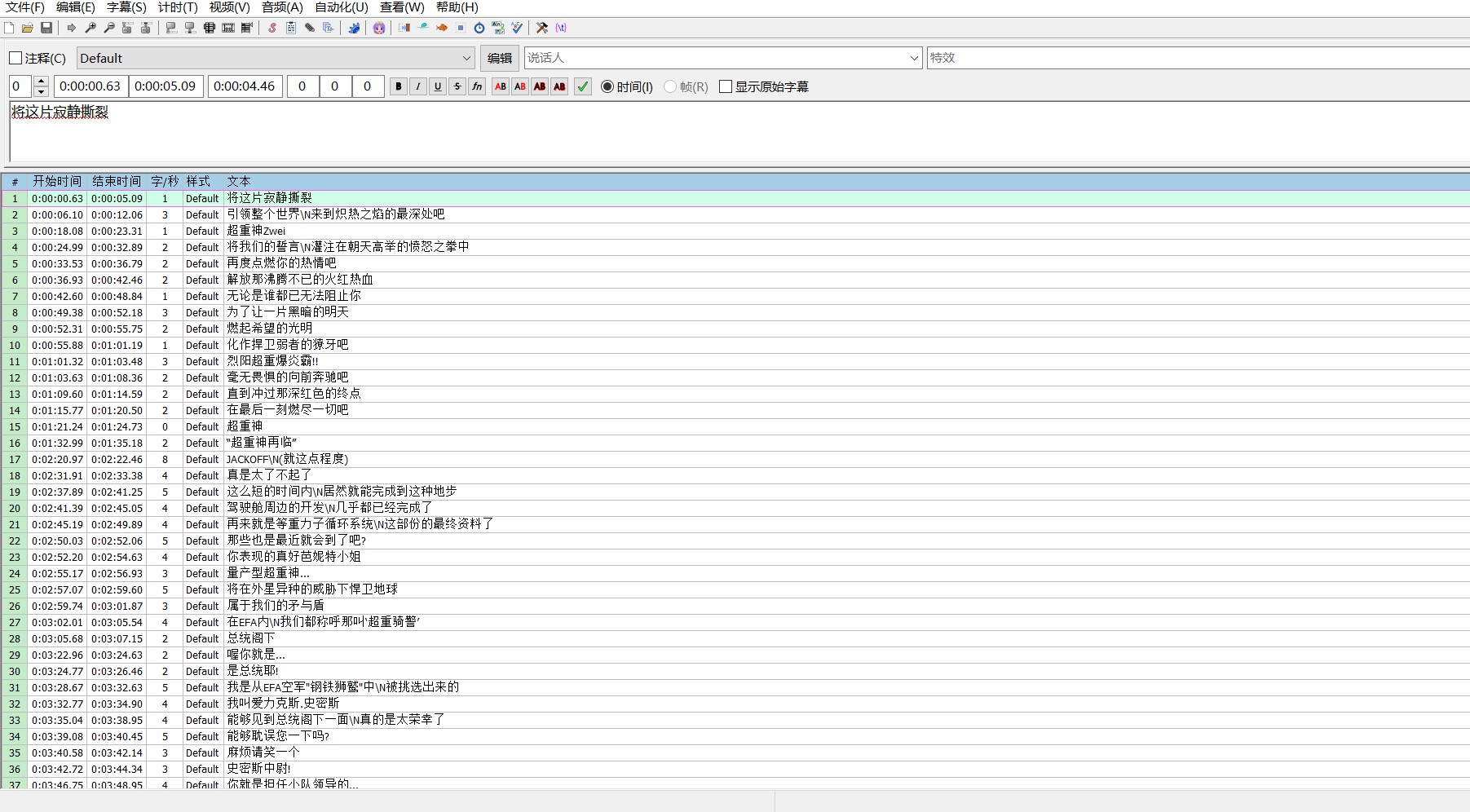
Task: Click the duration field 0:00:04.46
Action: pos(245,86)
